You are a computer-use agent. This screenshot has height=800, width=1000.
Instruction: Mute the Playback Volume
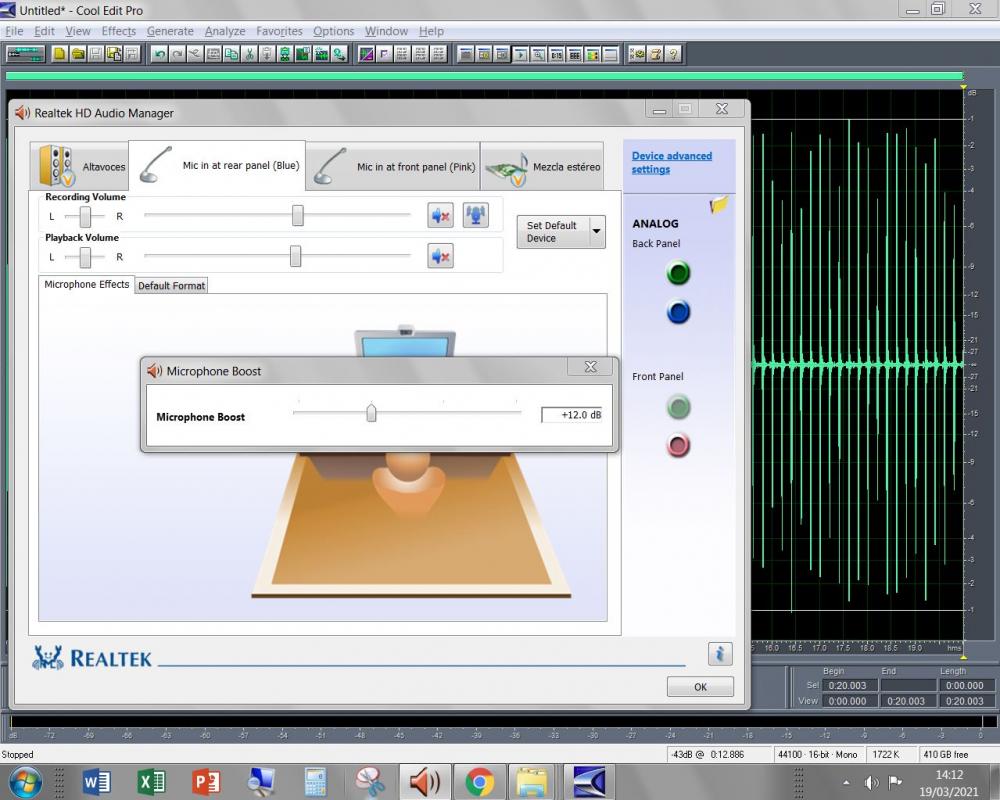tap(440, 256)
